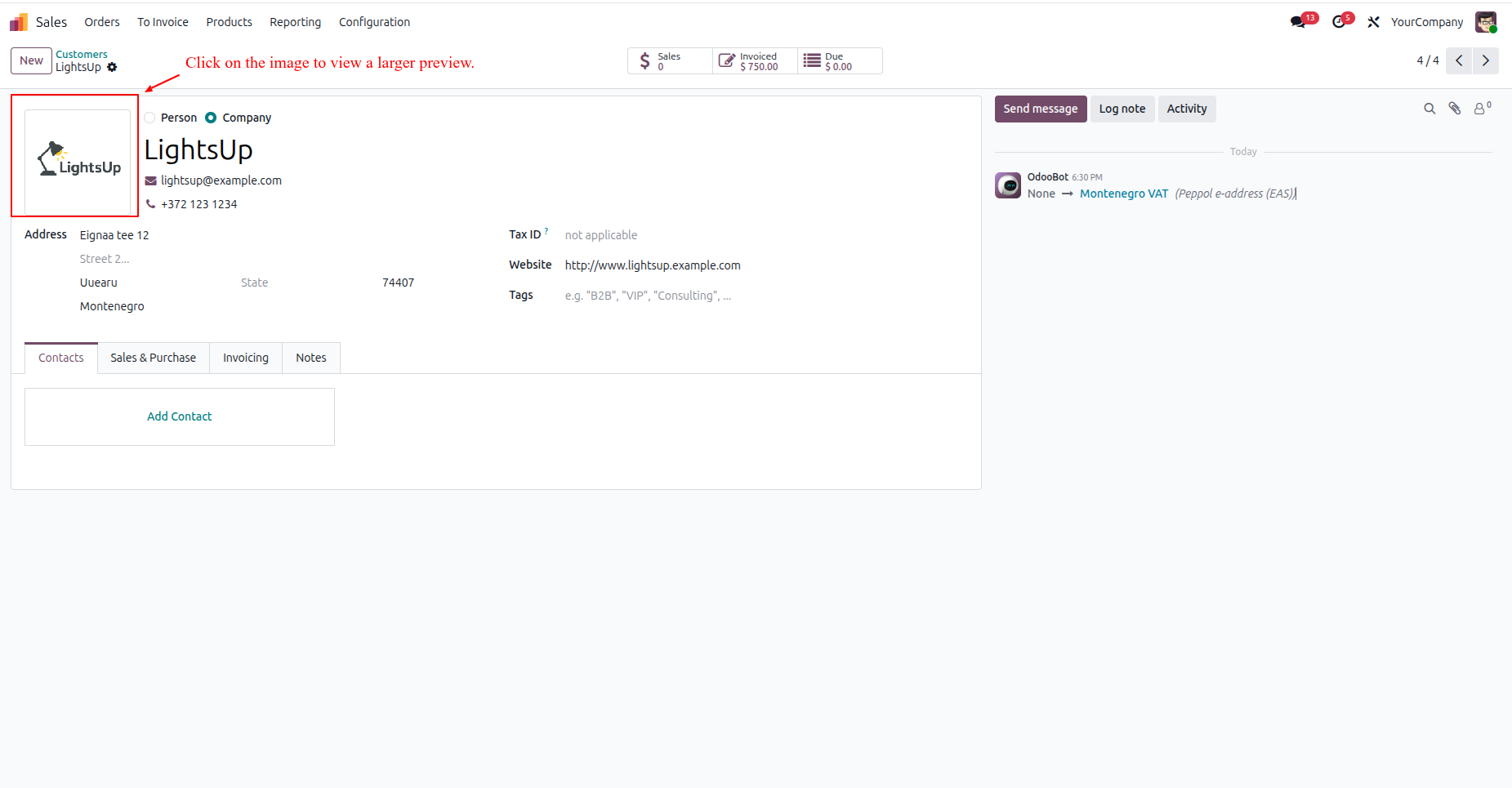
Task: Click the paperclip attachments icon
Action: pyautogui.click(x=1455, y=109)
